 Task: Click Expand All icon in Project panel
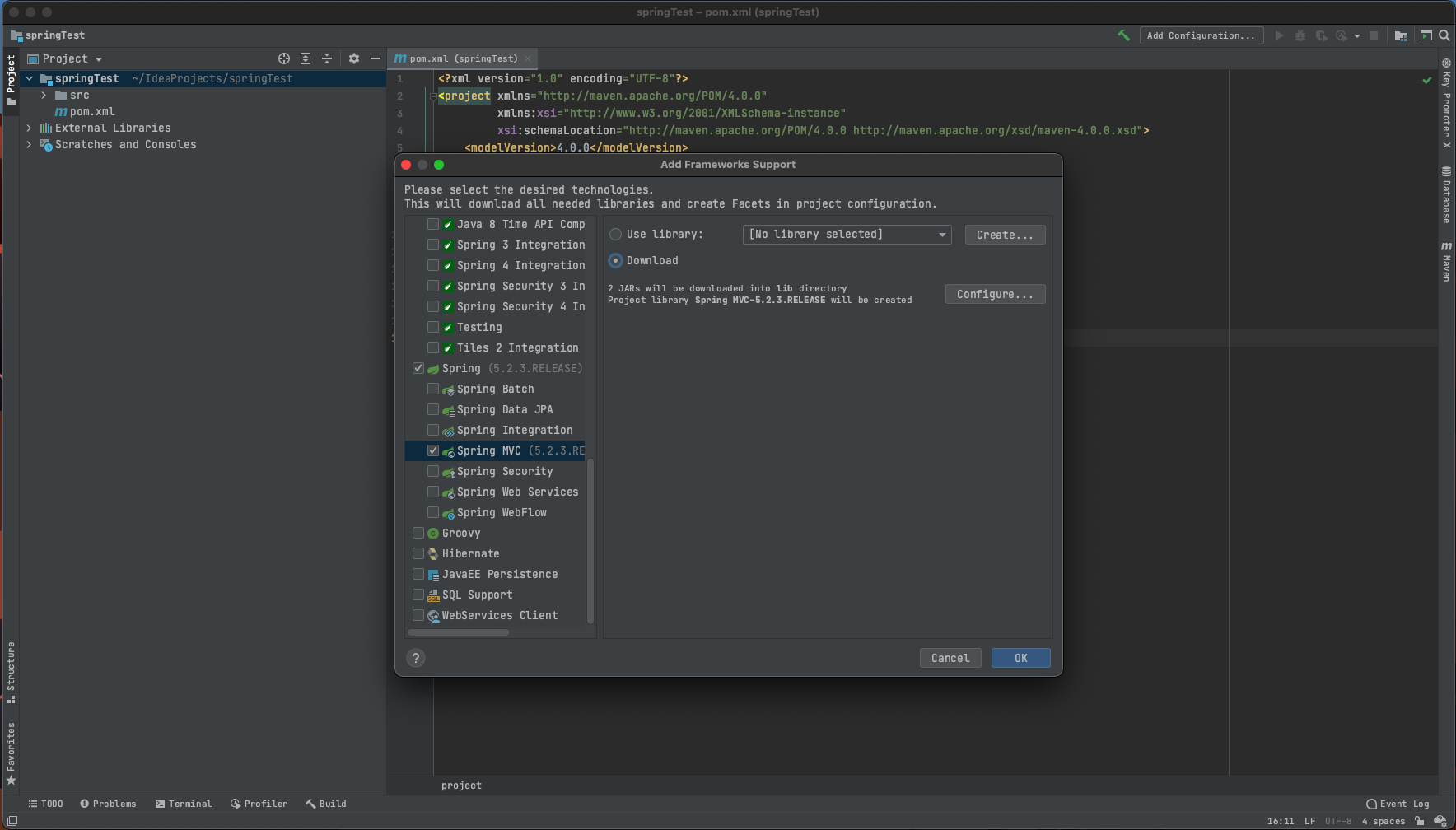(306, 58)
